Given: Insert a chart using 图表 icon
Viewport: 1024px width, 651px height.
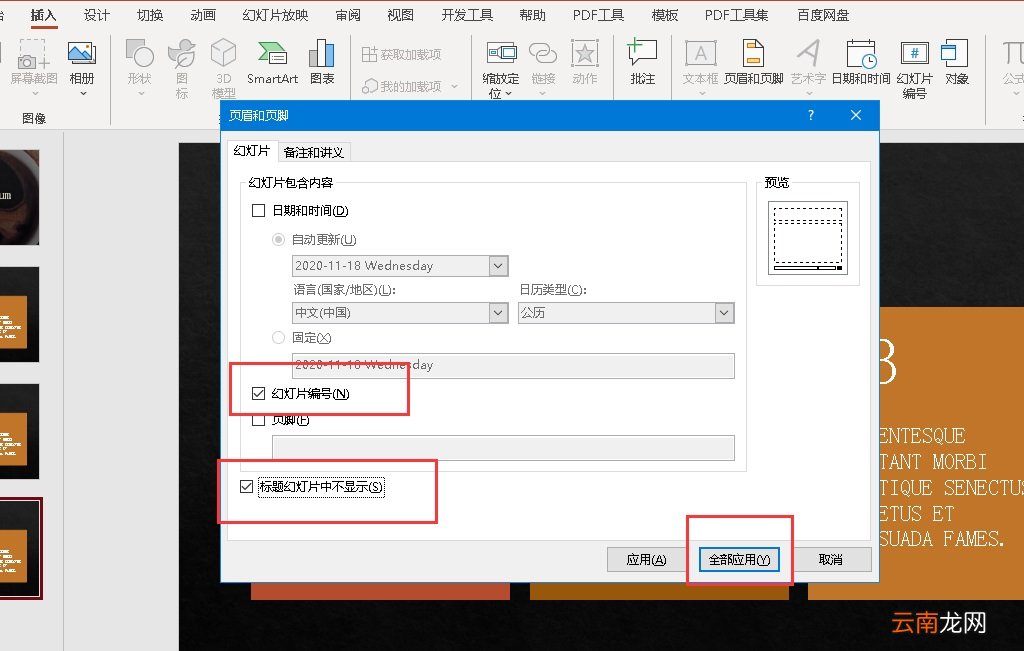Looking at the screenshot, I should click(322, 60).
